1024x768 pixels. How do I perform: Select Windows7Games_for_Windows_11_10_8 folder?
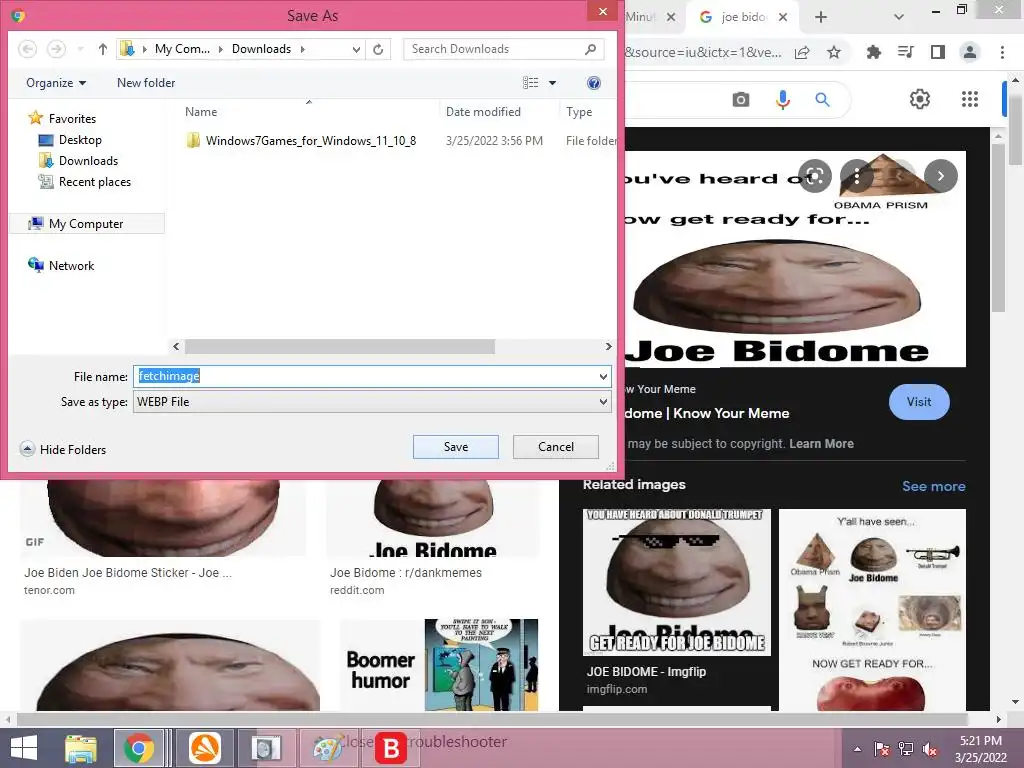point(311,140)
